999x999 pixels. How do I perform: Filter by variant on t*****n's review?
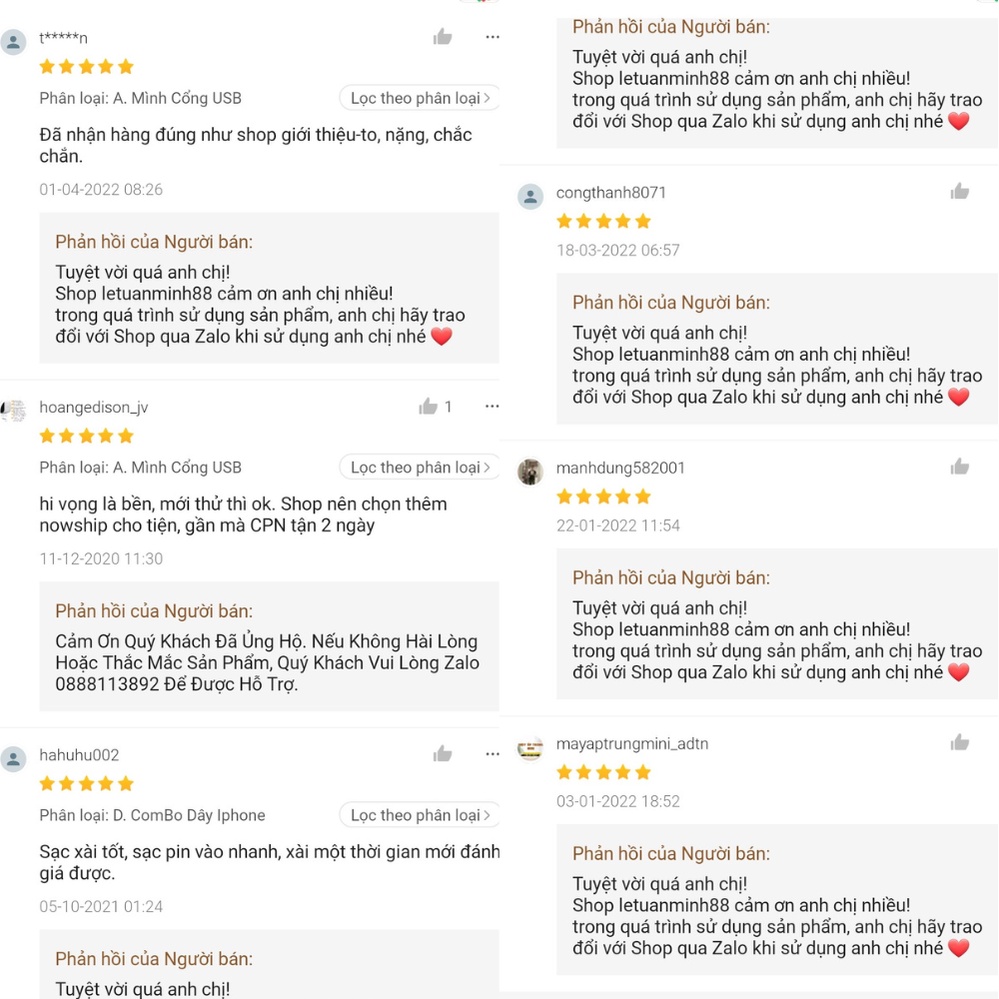(419, 98)
